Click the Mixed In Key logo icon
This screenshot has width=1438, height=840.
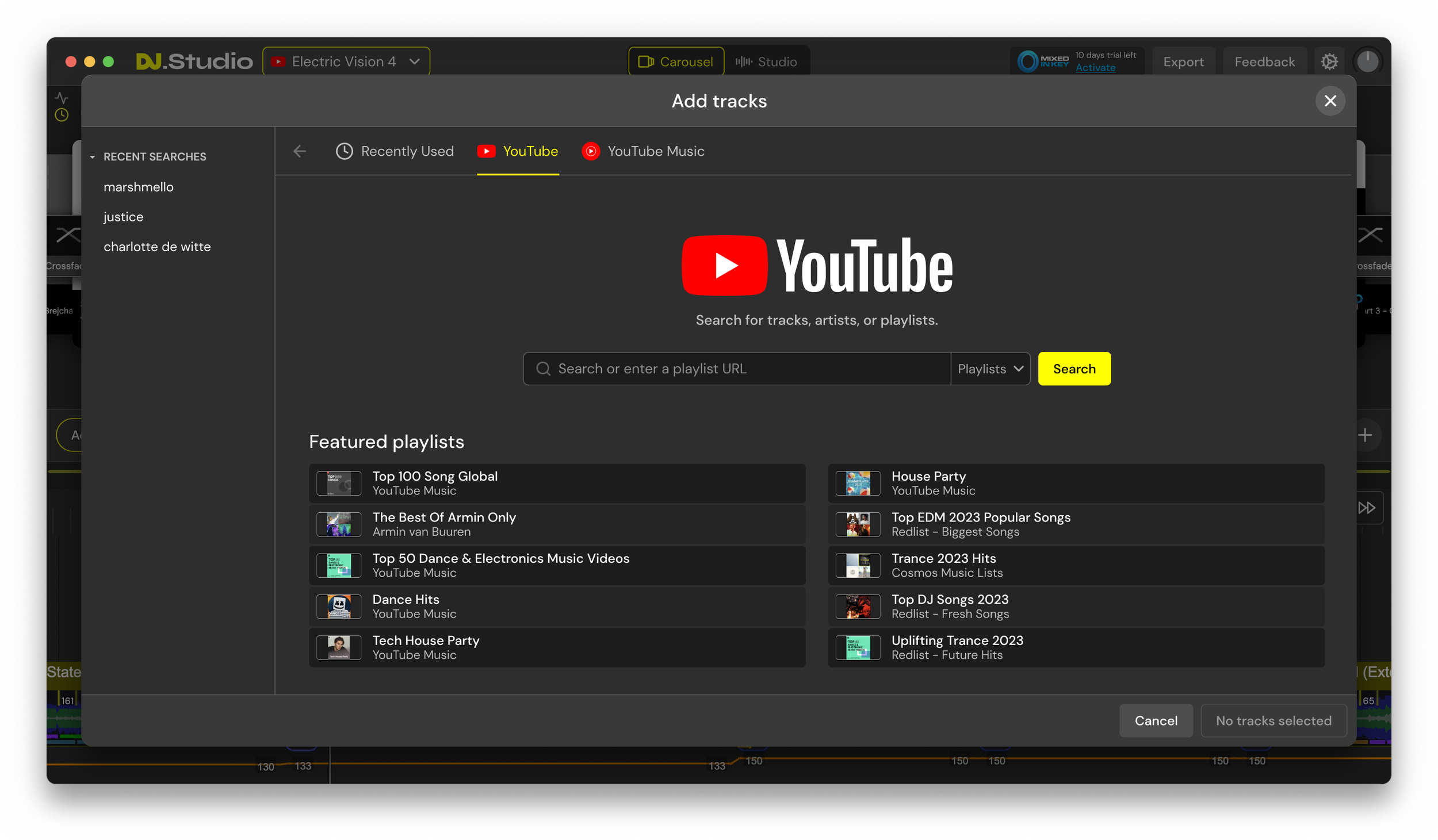(x=1028, y=62)
